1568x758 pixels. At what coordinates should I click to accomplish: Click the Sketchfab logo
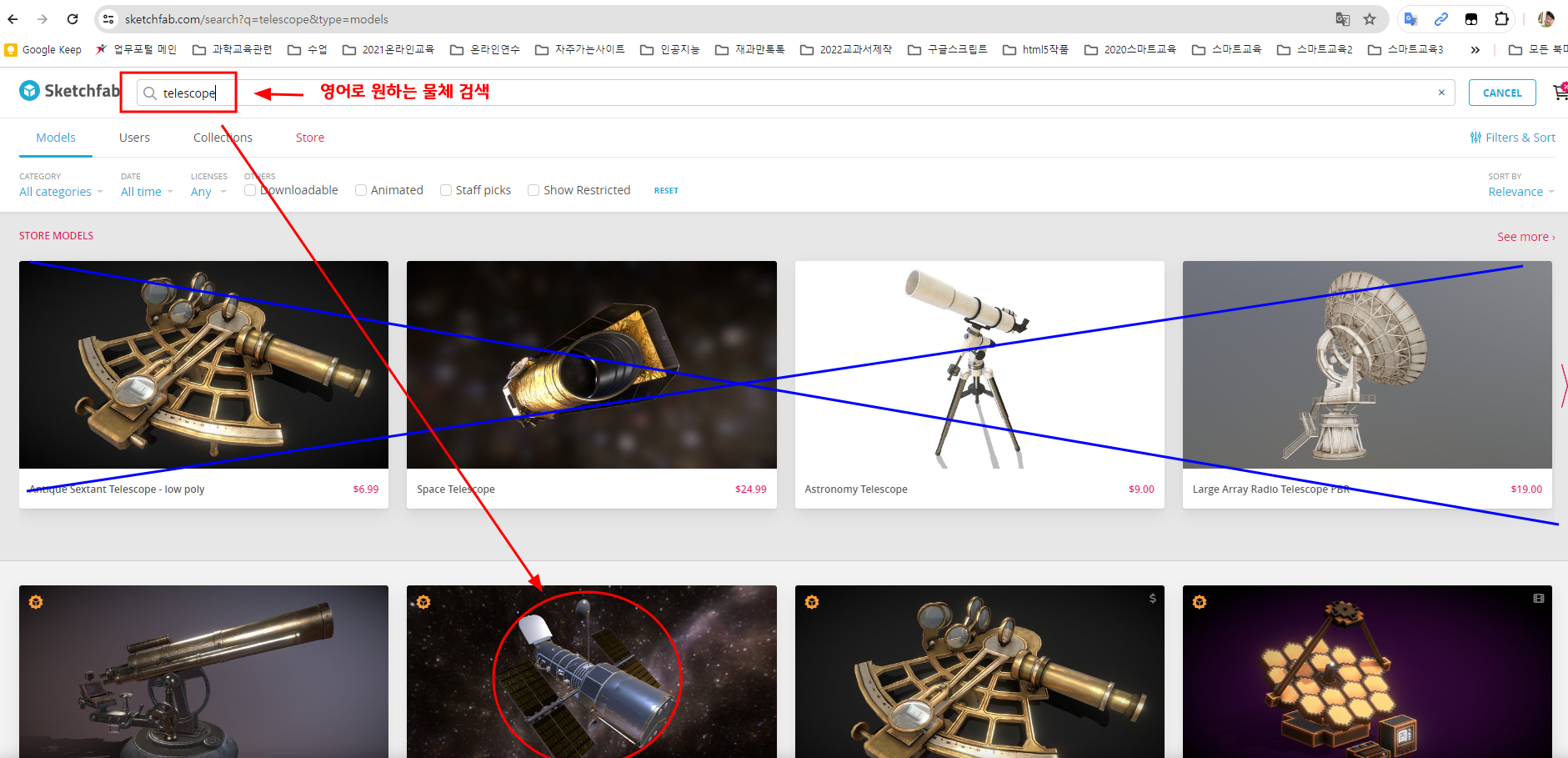pyautogui.click(x=69, y=91)
